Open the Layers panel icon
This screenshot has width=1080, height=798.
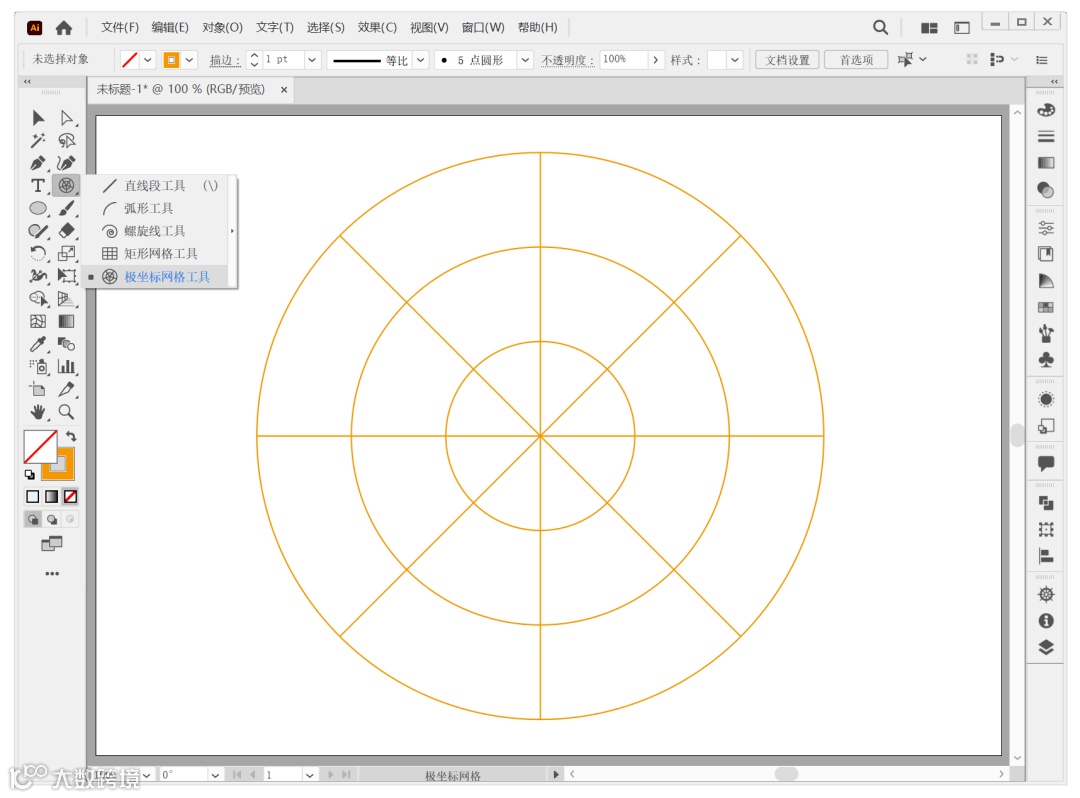pos(1046,647)
